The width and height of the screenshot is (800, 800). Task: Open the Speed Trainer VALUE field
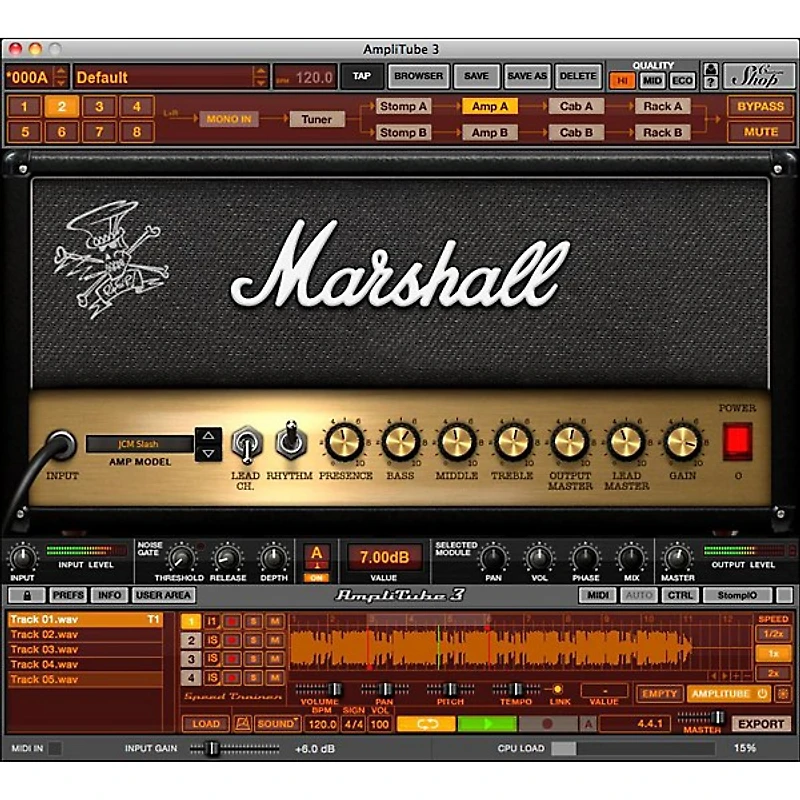pos(605,691)
